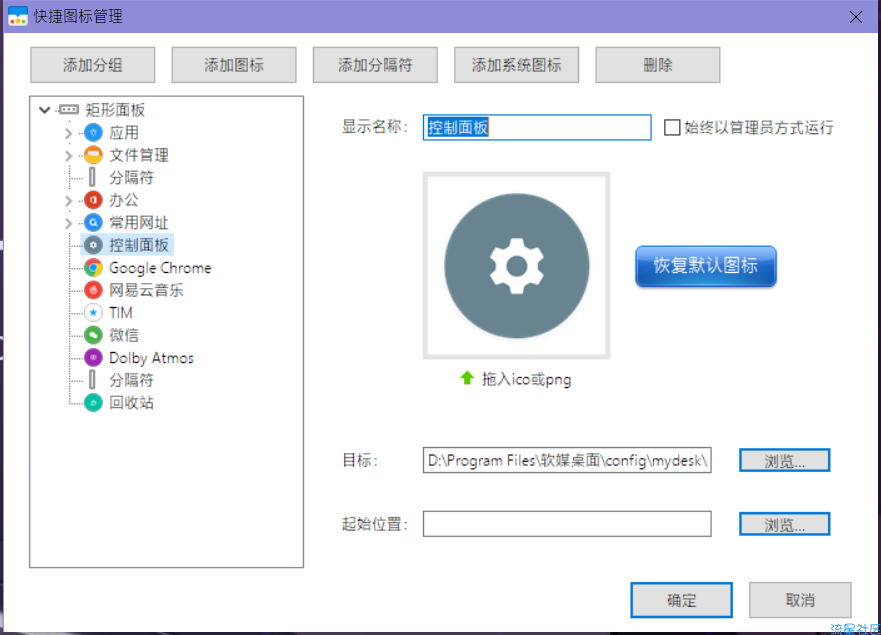Click the red 网易云音乐 icon
The width and height of the screenshot is (881, 635).
pyautogui.click(x=93, y=290)
